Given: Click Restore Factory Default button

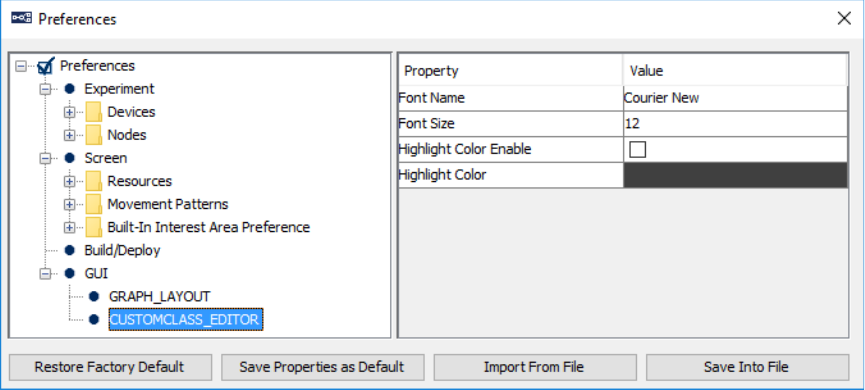Looking at the screenshot, I should pyautogui.click(x=110, y=367).
